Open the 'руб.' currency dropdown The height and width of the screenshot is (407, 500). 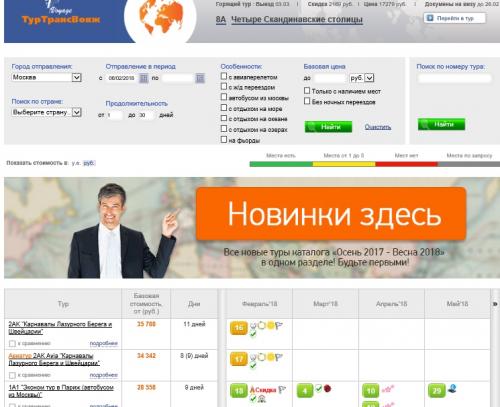362,78
